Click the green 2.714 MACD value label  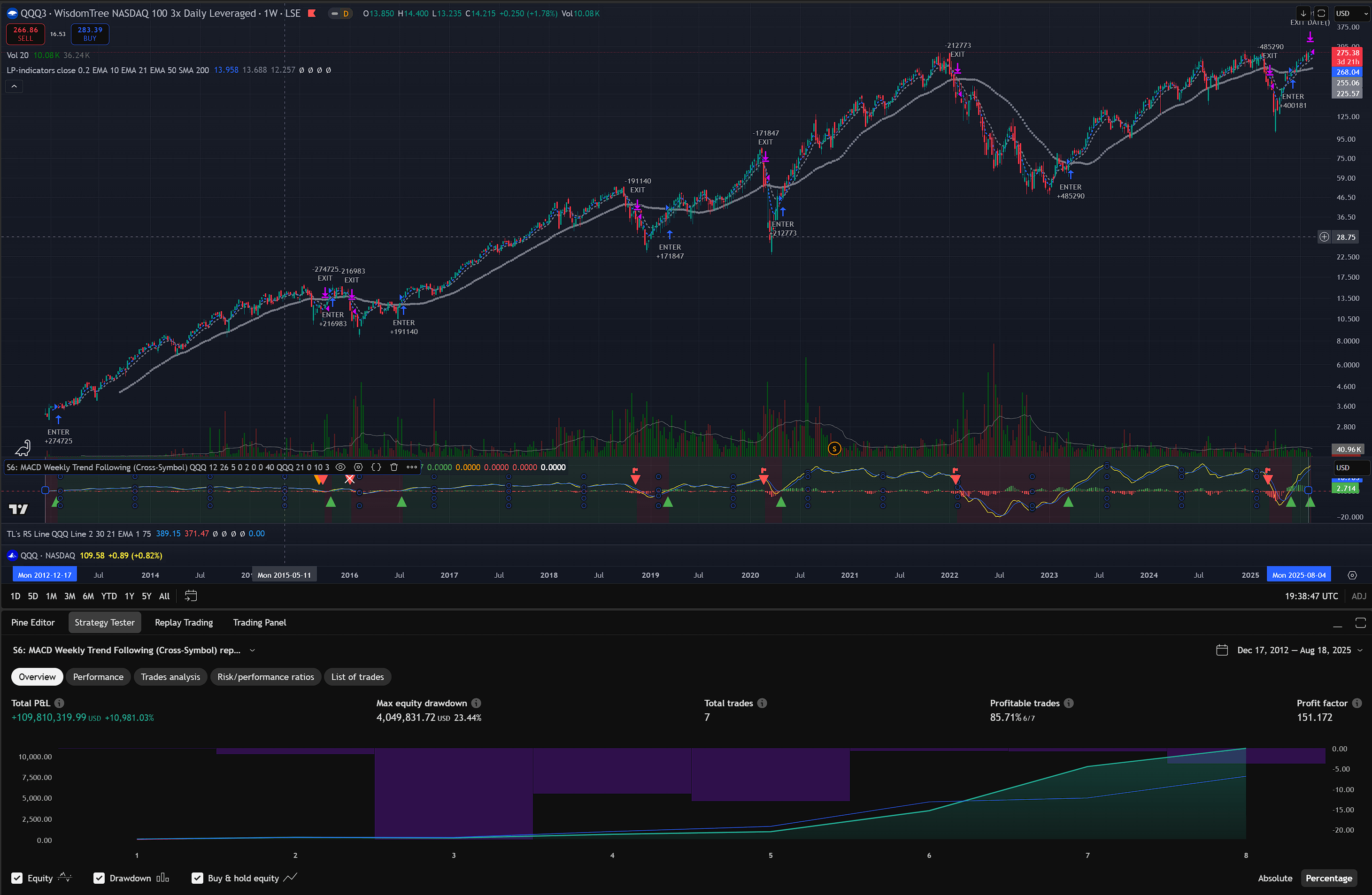tap(1347, 488)
